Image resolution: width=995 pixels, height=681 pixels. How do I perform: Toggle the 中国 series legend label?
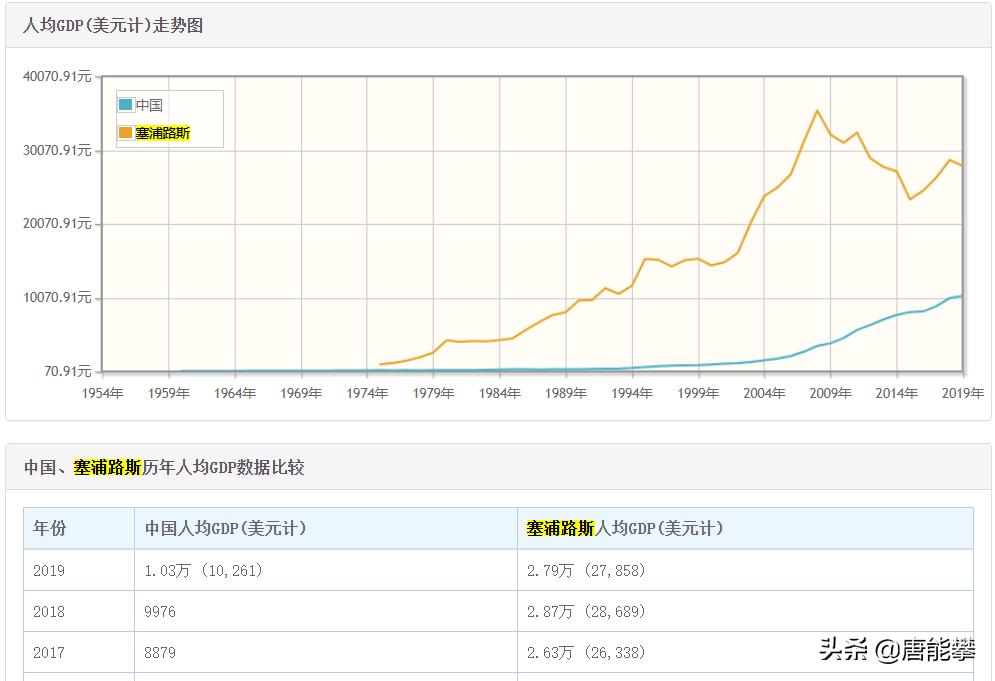click(x=150, y=105)
